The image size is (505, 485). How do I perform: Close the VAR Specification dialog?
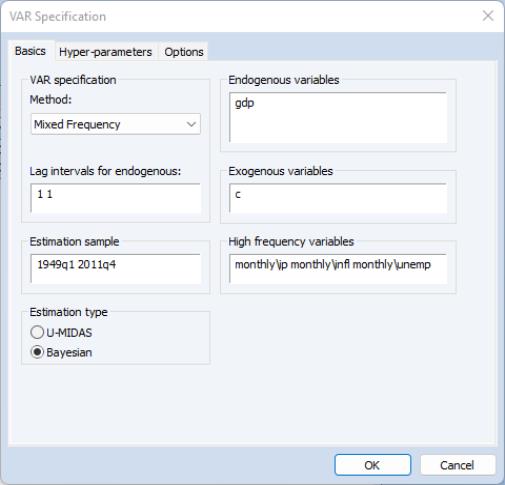(x=488, y=16)
